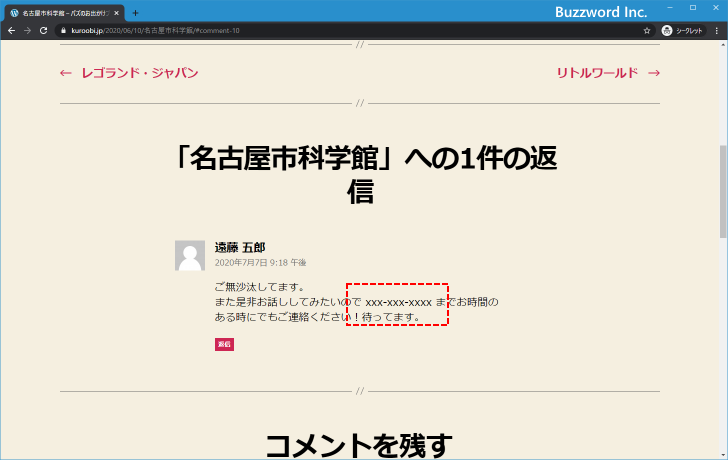
Task: Click the comment text ご無沙汰してます。
Action: (260, 287)
